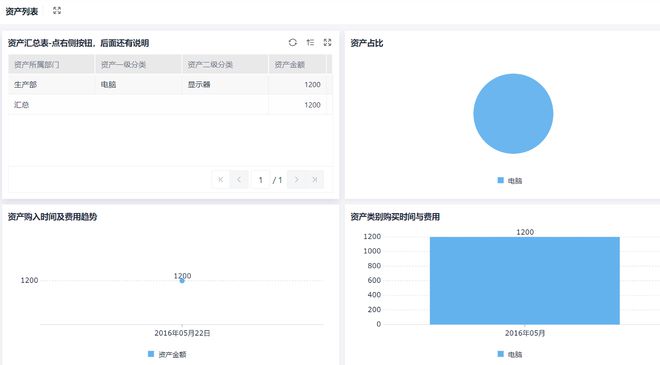Image resolution: width=660 pixels, height=365 pixels.
Task: Go to first page of the table
Action: [220, 180]
